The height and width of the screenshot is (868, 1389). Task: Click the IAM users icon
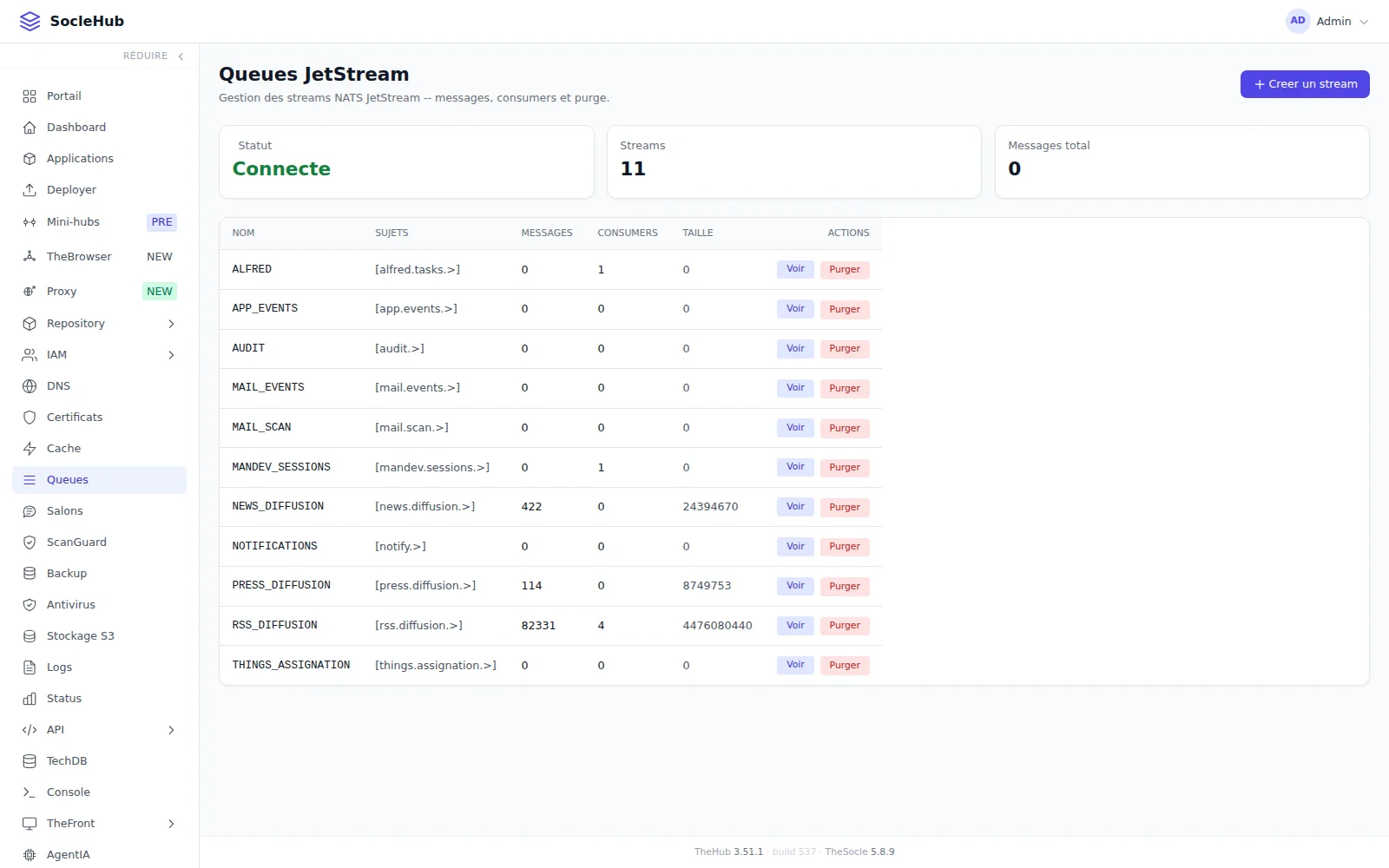(x=30, y=355)
